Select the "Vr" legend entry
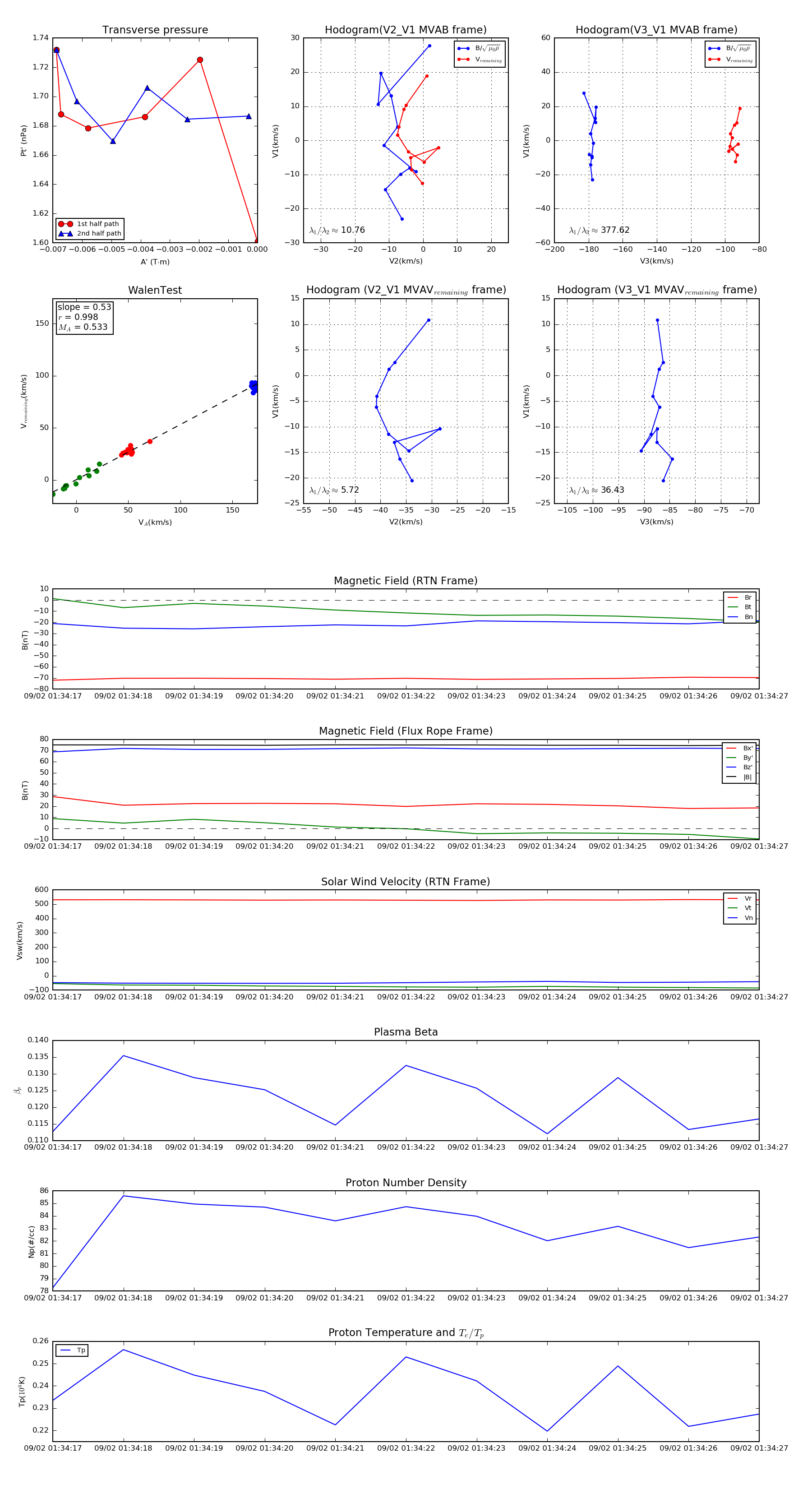The image size is (812, 1489). (x=740, y=899)
